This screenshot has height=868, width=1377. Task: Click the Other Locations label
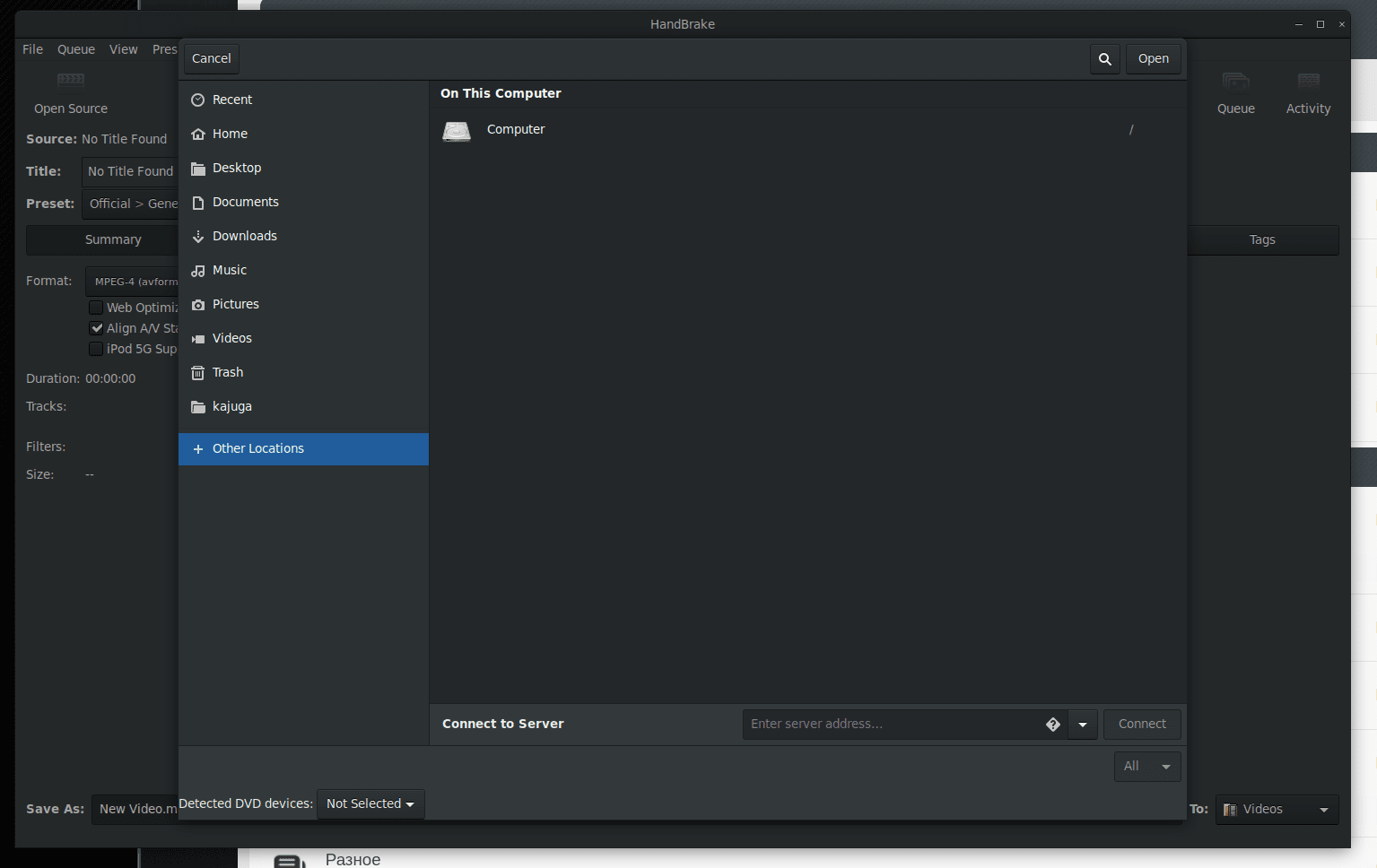[x=258, y=448]
